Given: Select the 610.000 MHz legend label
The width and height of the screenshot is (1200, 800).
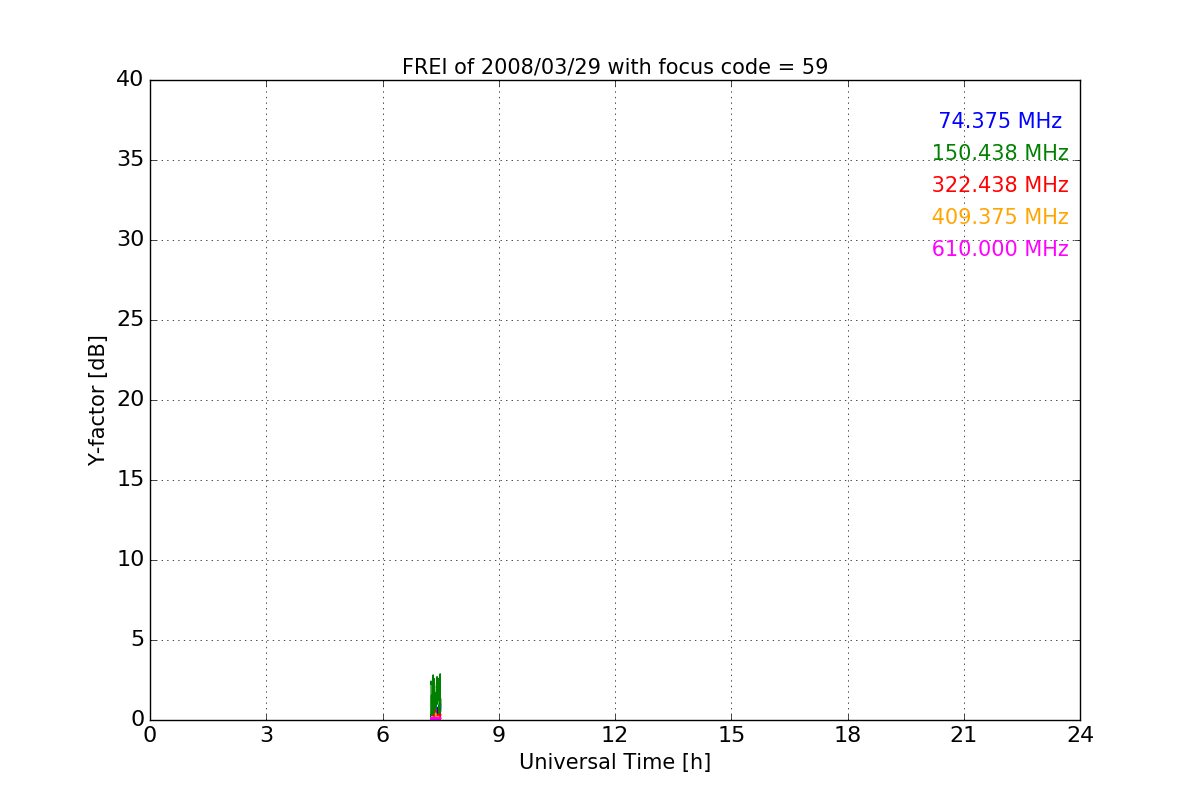Looking at the screenshot, I should pyautogui.click(x=1000, y=249).
